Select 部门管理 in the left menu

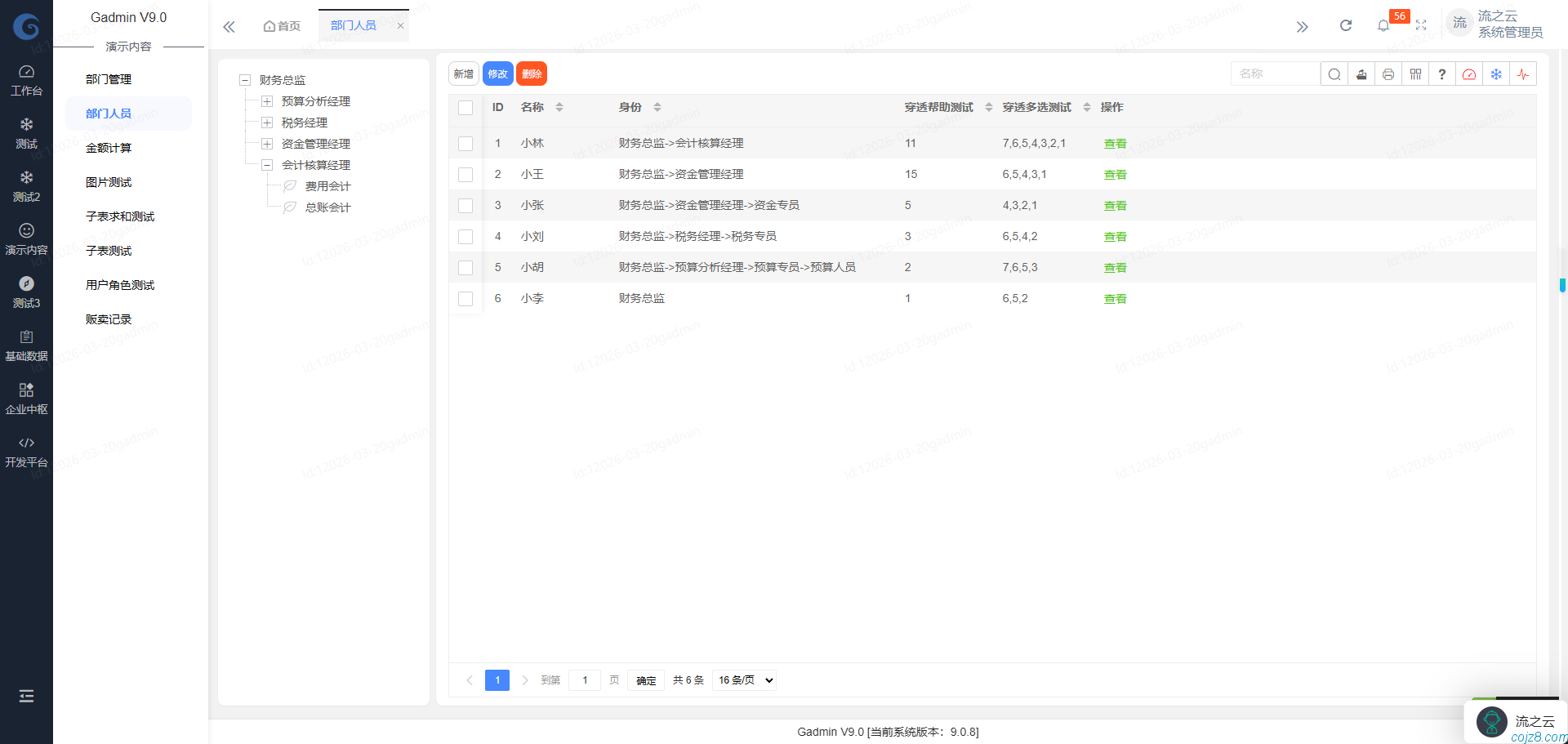[109, 78]
